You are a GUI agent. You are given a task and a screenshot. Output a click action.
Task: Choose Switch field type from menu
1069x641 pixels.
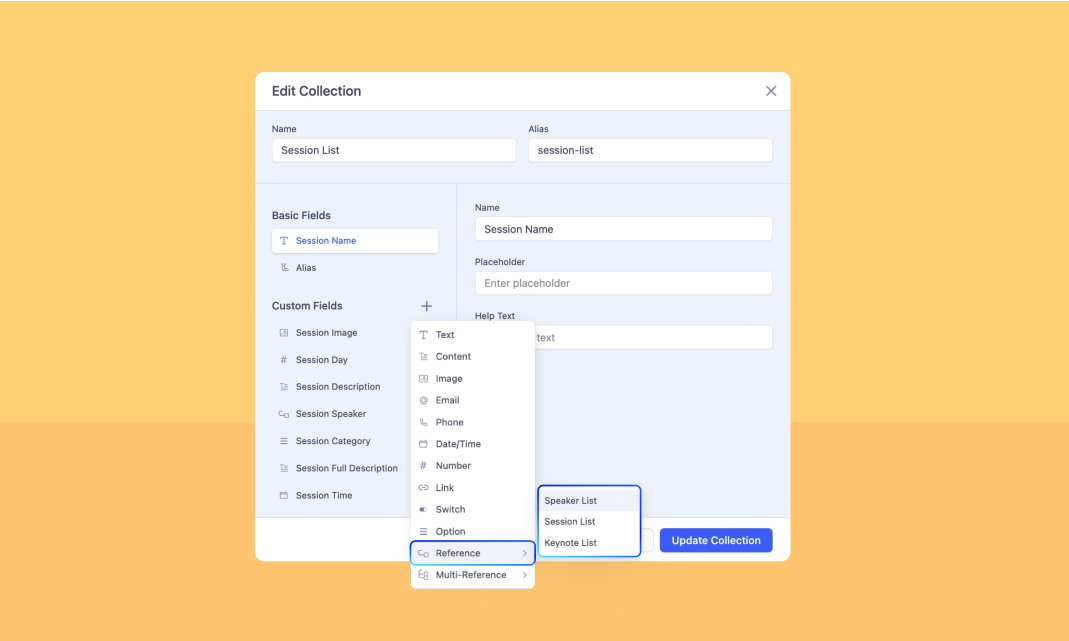[472, 509]
